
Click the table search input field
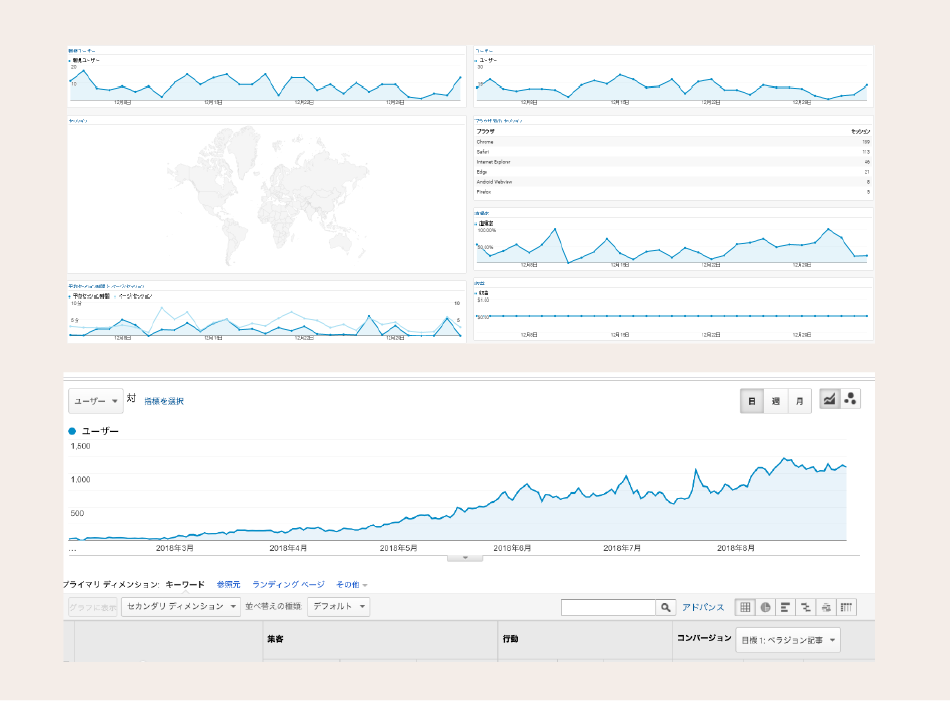coord(608,607)
